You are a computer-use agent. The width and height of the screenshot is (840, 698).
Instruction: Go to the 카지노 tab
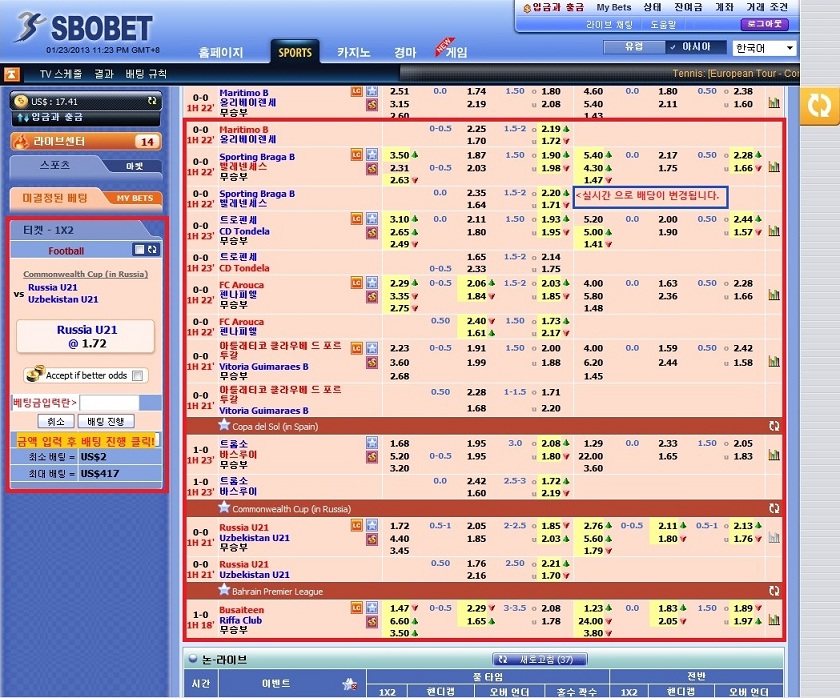(354, 52)
